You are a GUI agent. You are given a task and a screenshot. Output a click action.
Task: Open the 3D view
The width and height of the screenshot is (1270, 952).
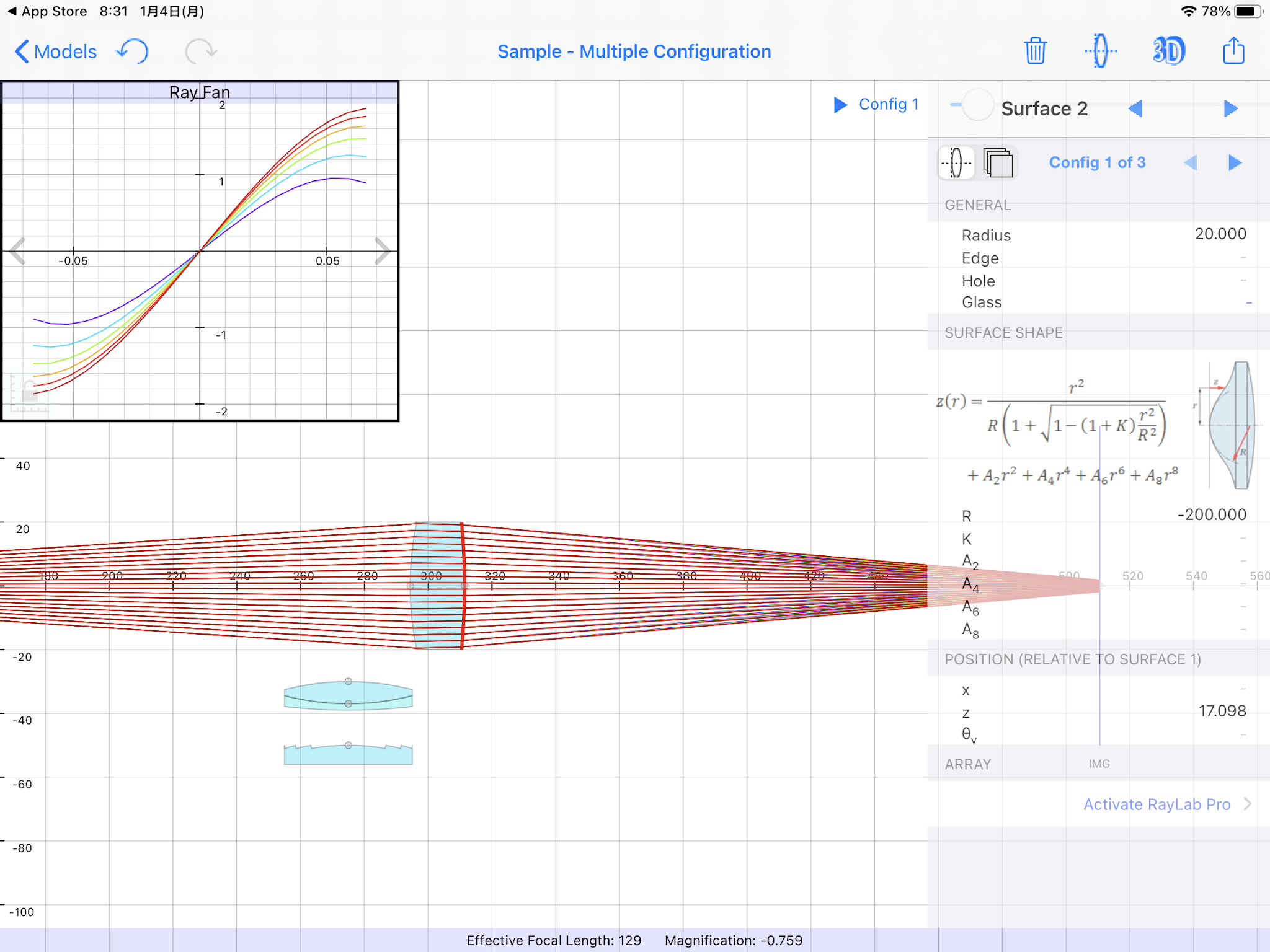pos(1169,51)
